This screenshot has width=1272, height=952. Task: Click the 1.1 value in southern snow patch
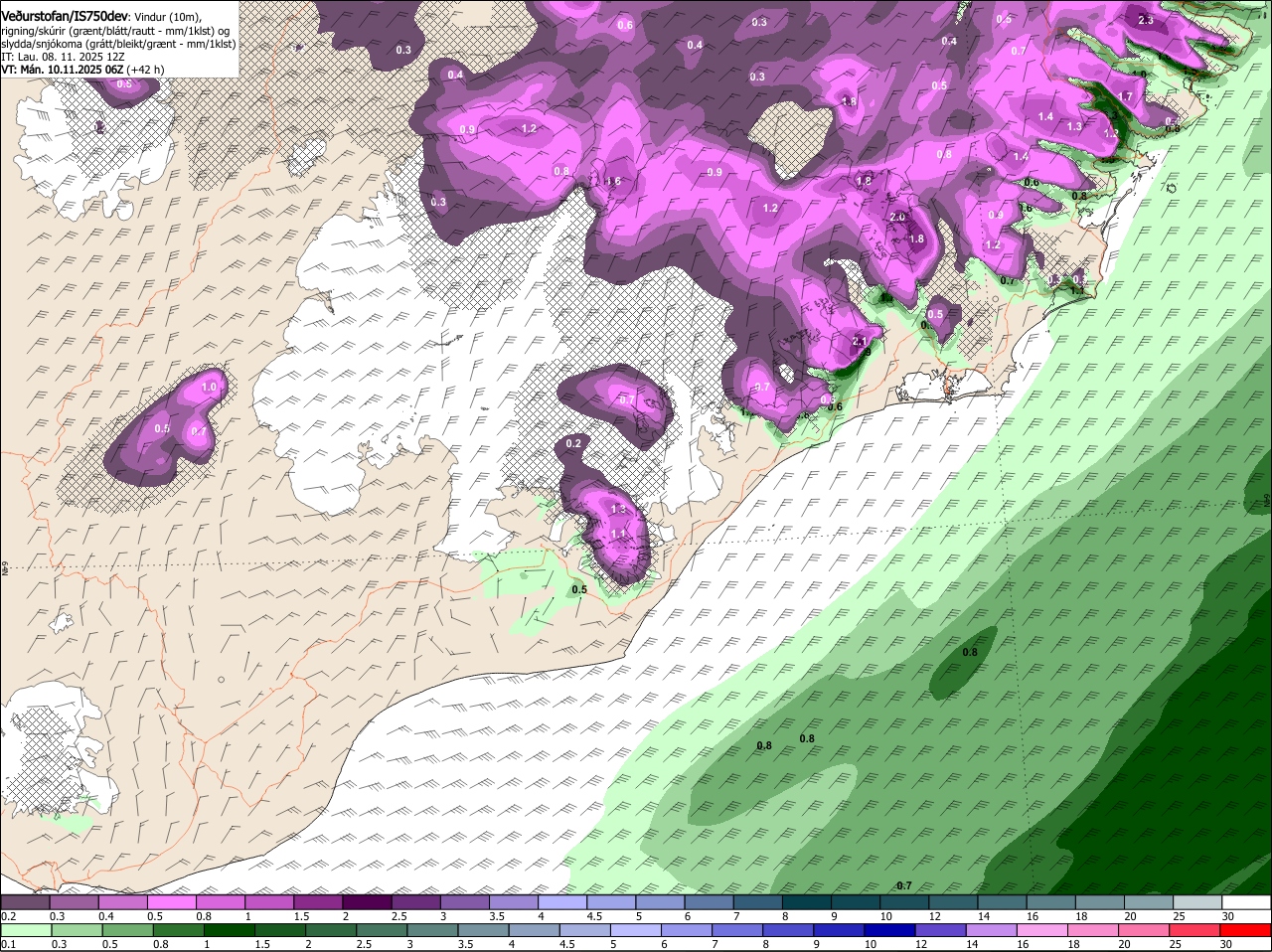618,534
